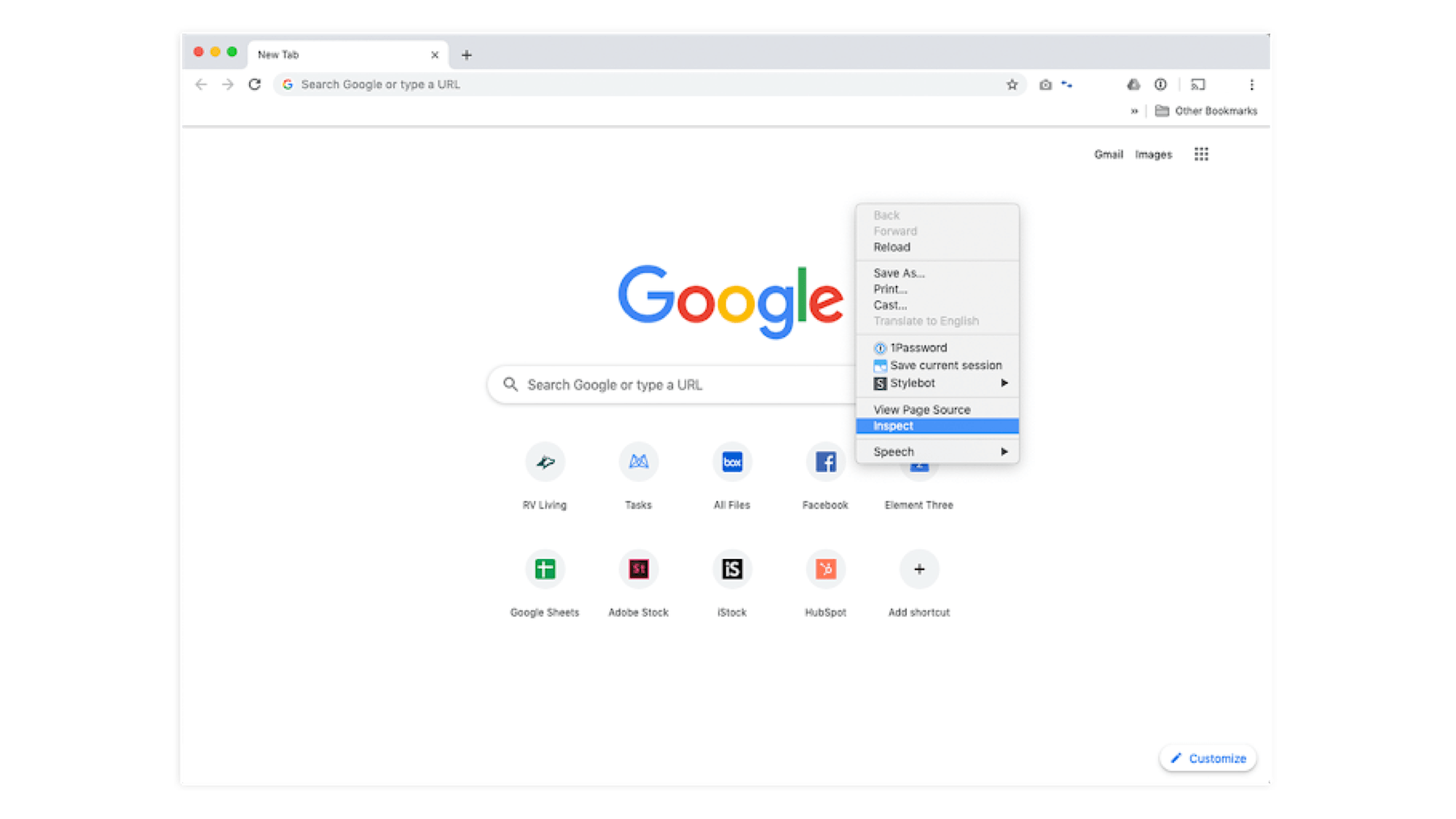Click the Google search box
The width and height of the screenshot is (1456, 819).
672,384
